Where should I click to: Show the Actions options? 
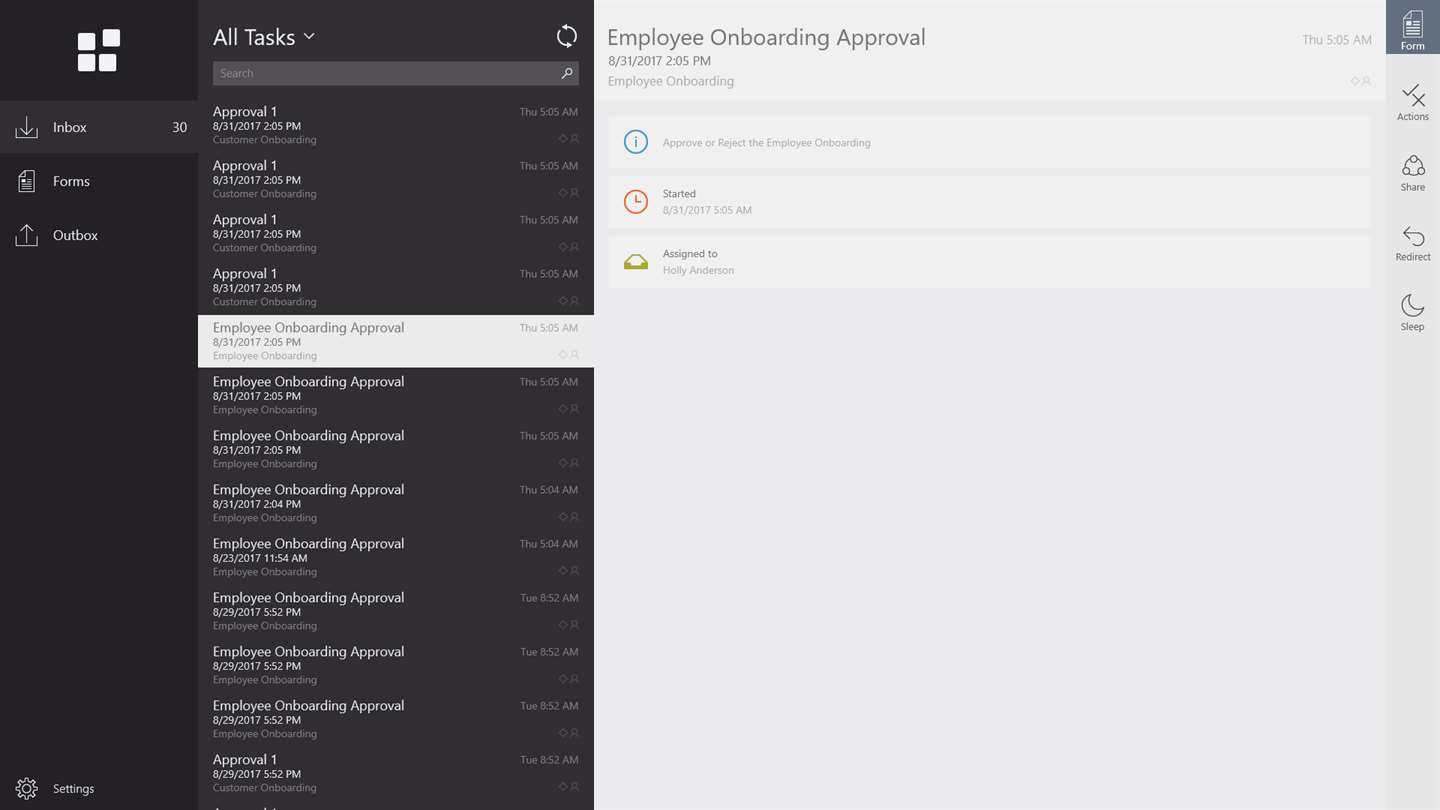pos(1413,102)
